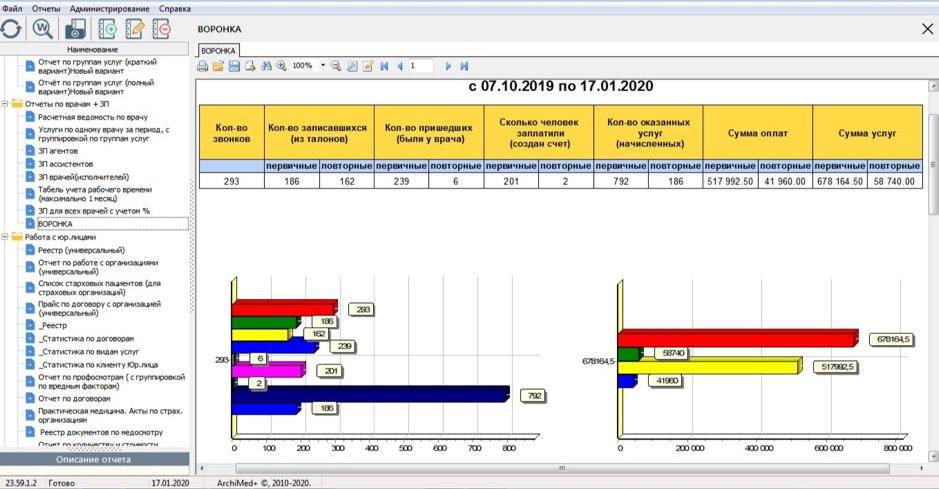Select Прайс по договору с организацией report
This screenshot has height=489, width=939.
tap(99, 308)
